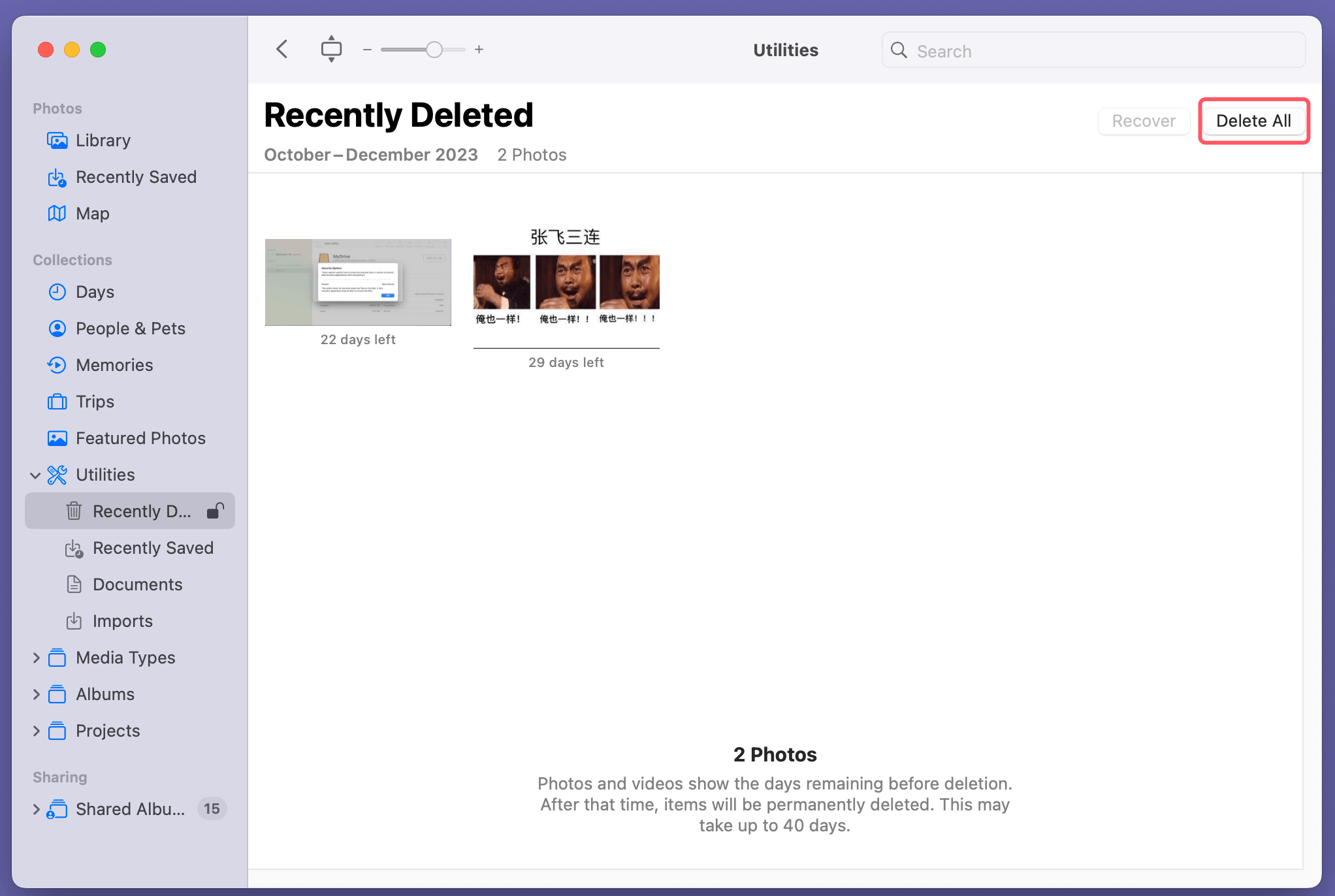
Task: Toggle the lock on Recently Deleted
Action: (215, 511)
